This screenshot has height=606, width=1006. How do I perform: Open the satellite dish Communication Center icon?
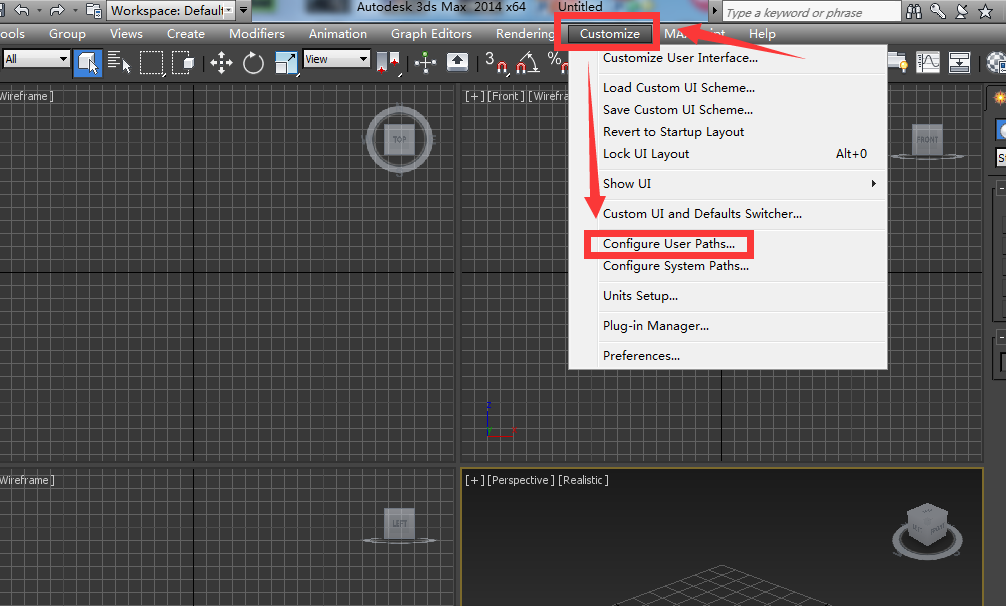[962, 11]
